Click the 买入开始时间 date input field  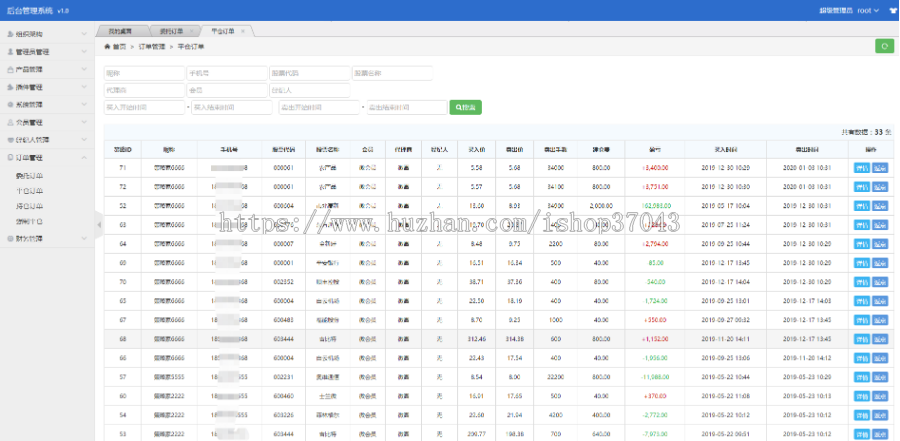coord(144,107)
